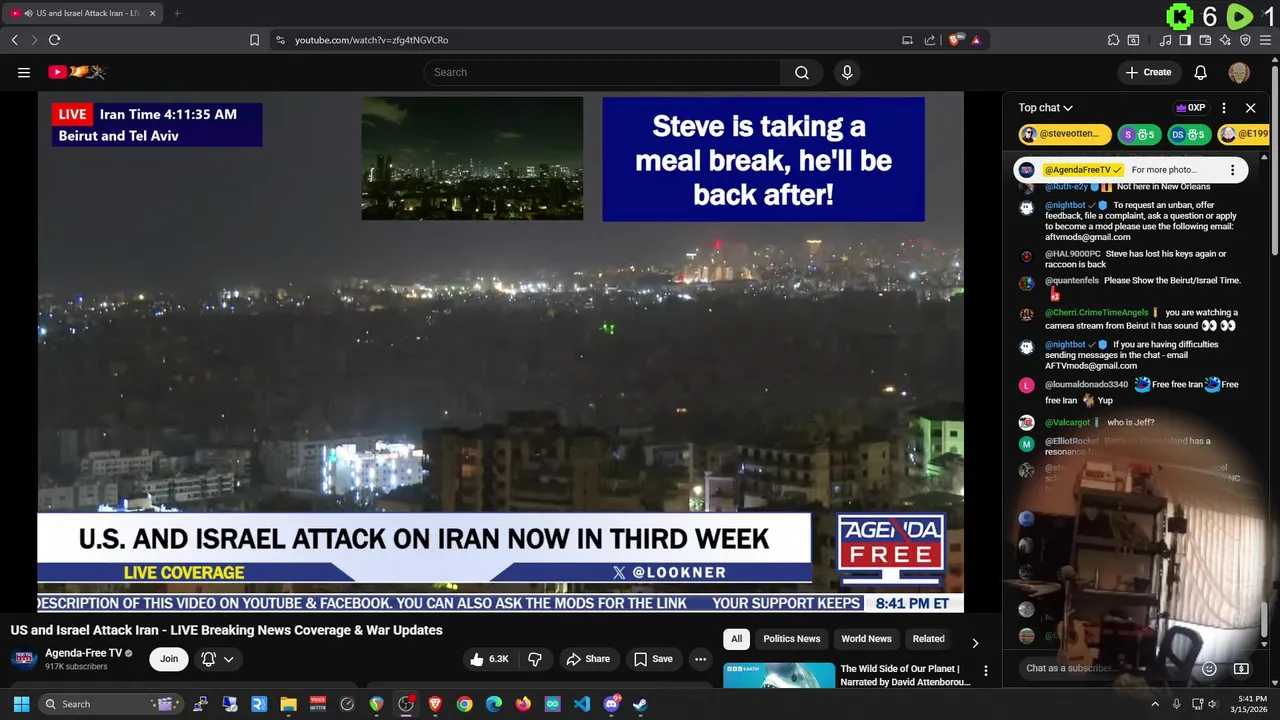This screenshot has height=720, width=1280.
Task: Open the 0XP crown points badge
Action: [x=1191, y=108]
